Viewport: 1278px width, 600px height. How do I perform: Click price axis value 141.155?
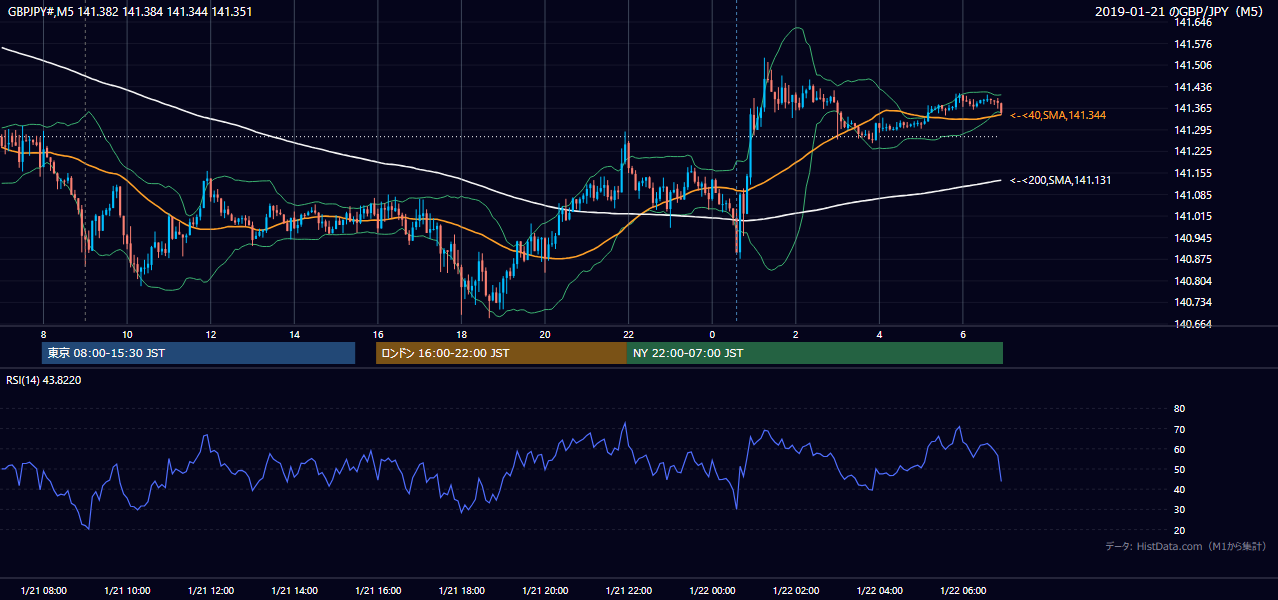(1193, 173)
